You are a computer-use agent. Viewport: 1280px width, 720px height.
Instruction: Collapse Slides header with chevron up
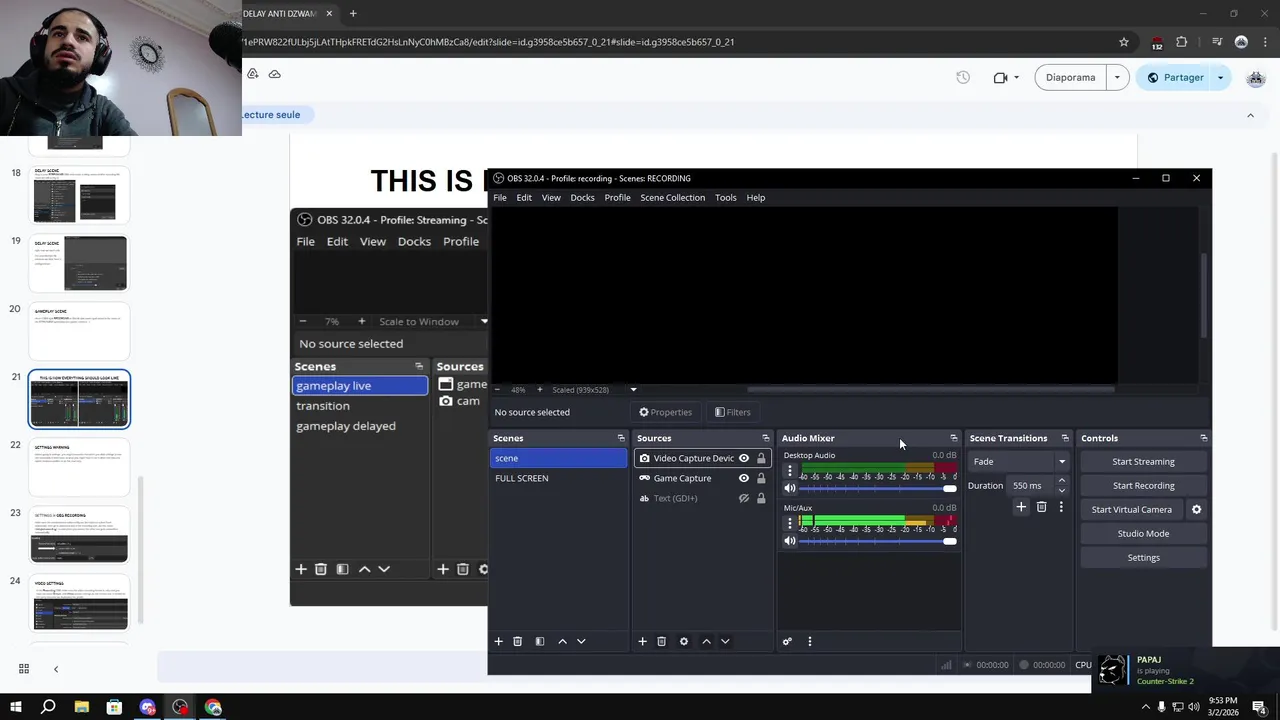pos(1250,115)
